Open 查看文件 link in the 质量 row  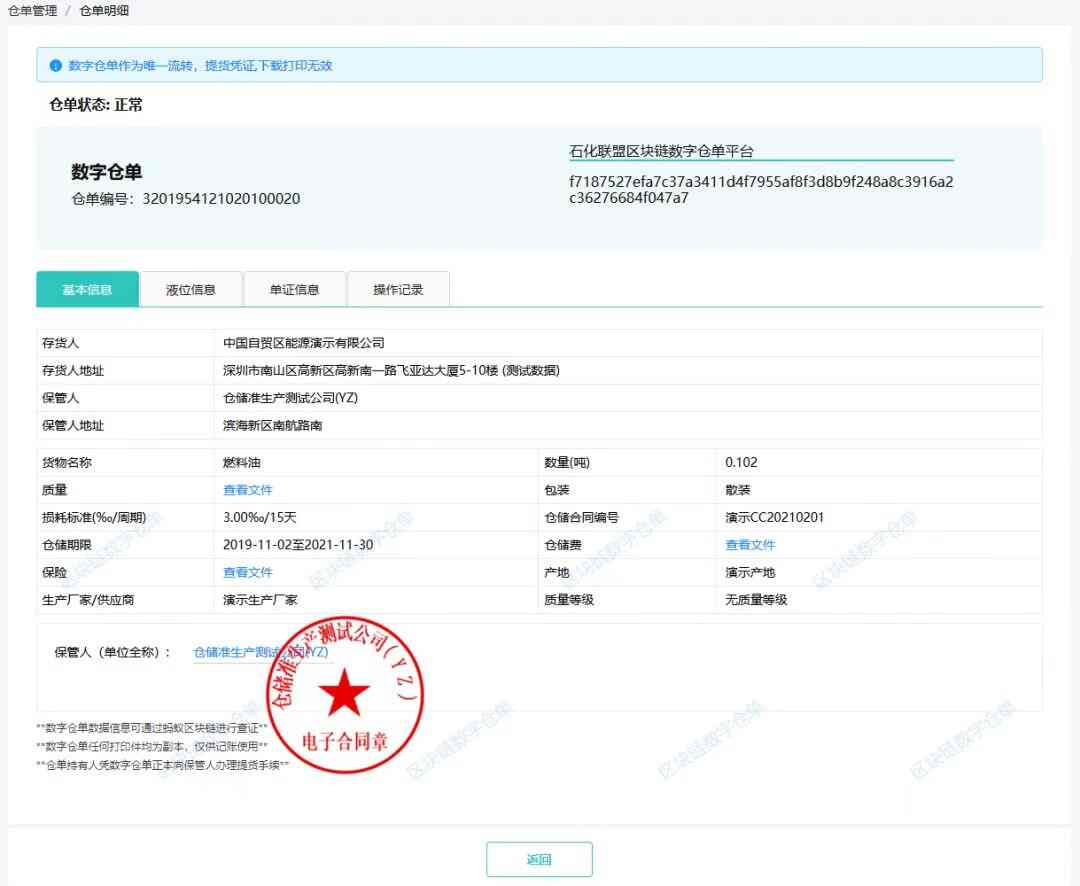(248, 490)
